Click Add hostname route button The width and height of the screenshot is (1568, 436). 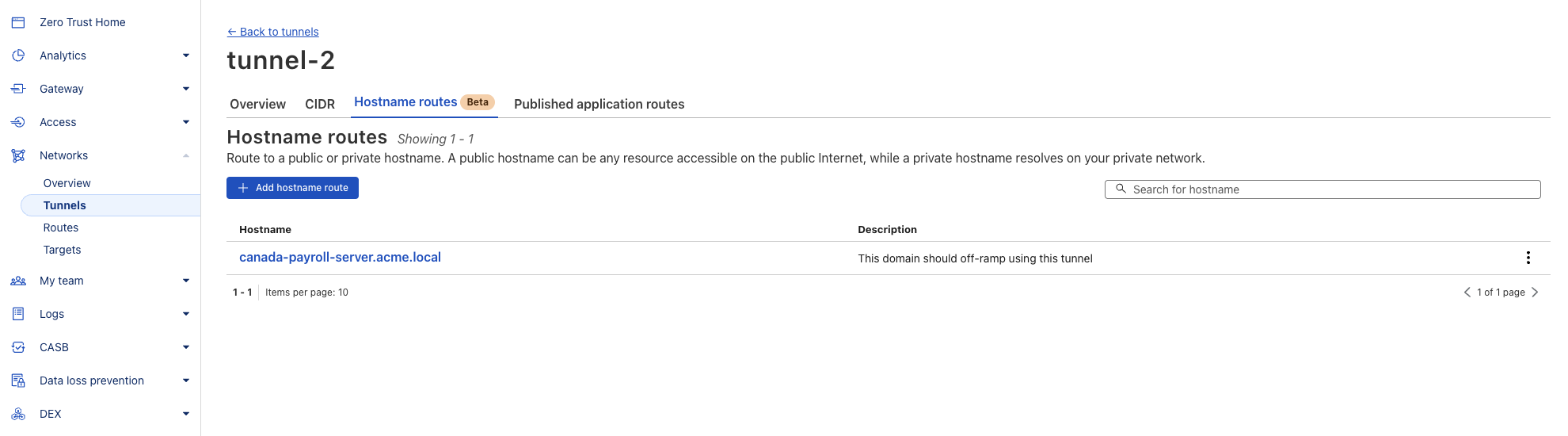(x=292, y=188)
